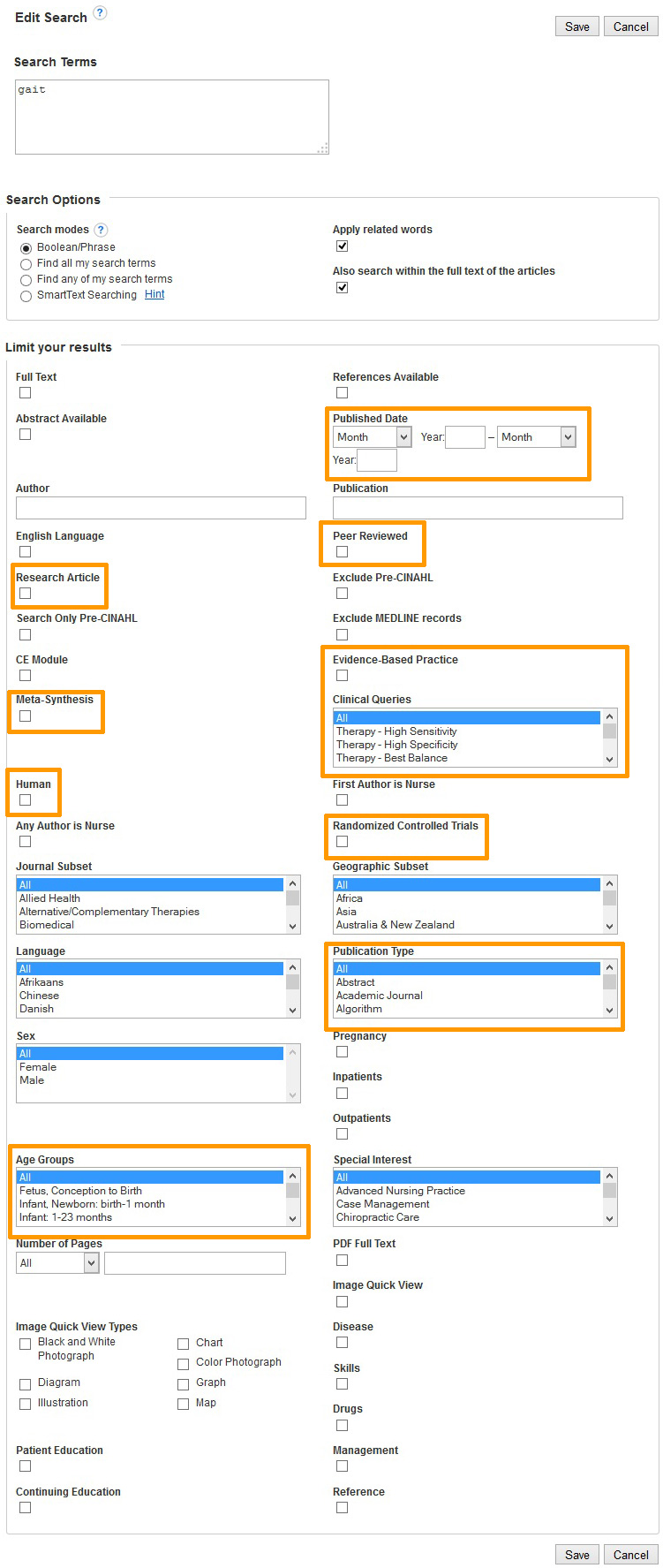Click the end Year field

click(377, 460)
